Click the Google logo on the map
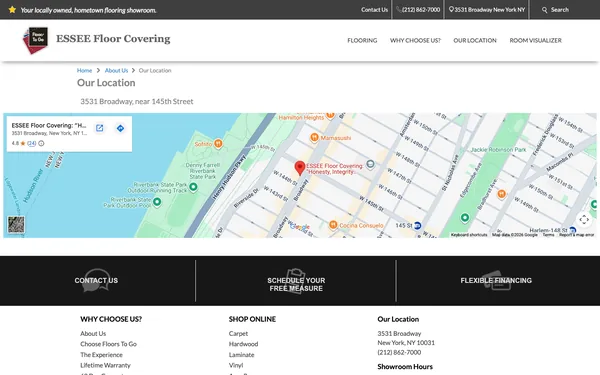600x375 pixels. (300, 227)
